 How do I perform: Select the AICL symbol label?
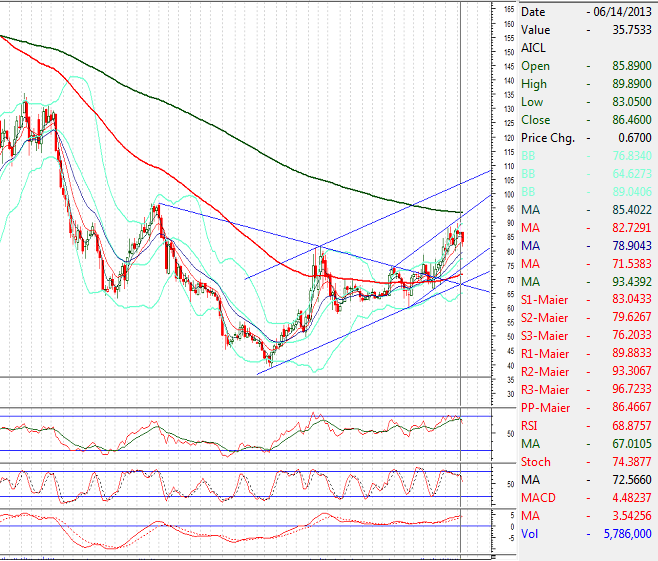pyautogui.click(x=534, y=48)
